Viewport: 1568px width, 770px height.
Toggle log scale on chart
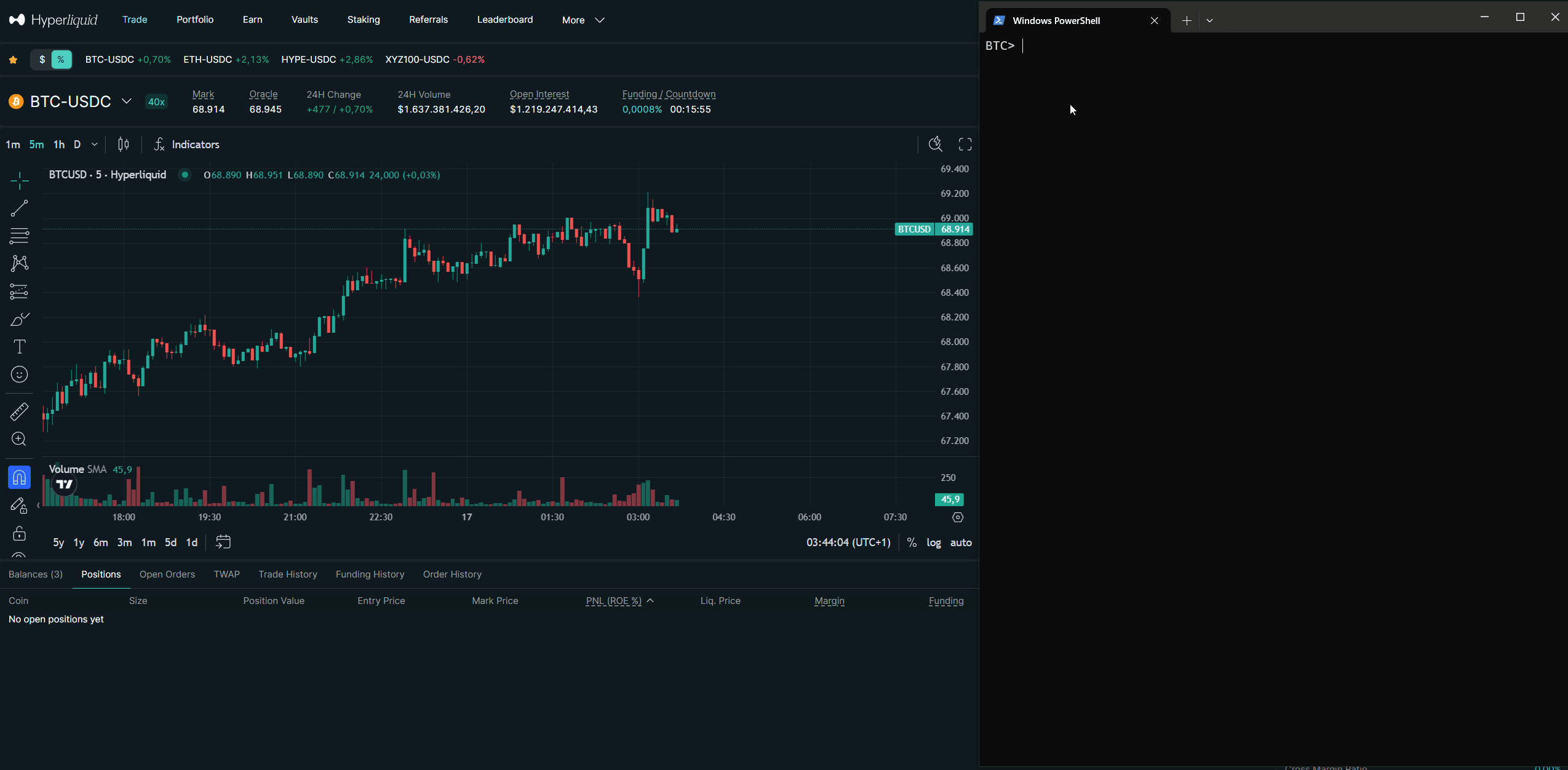933,542
